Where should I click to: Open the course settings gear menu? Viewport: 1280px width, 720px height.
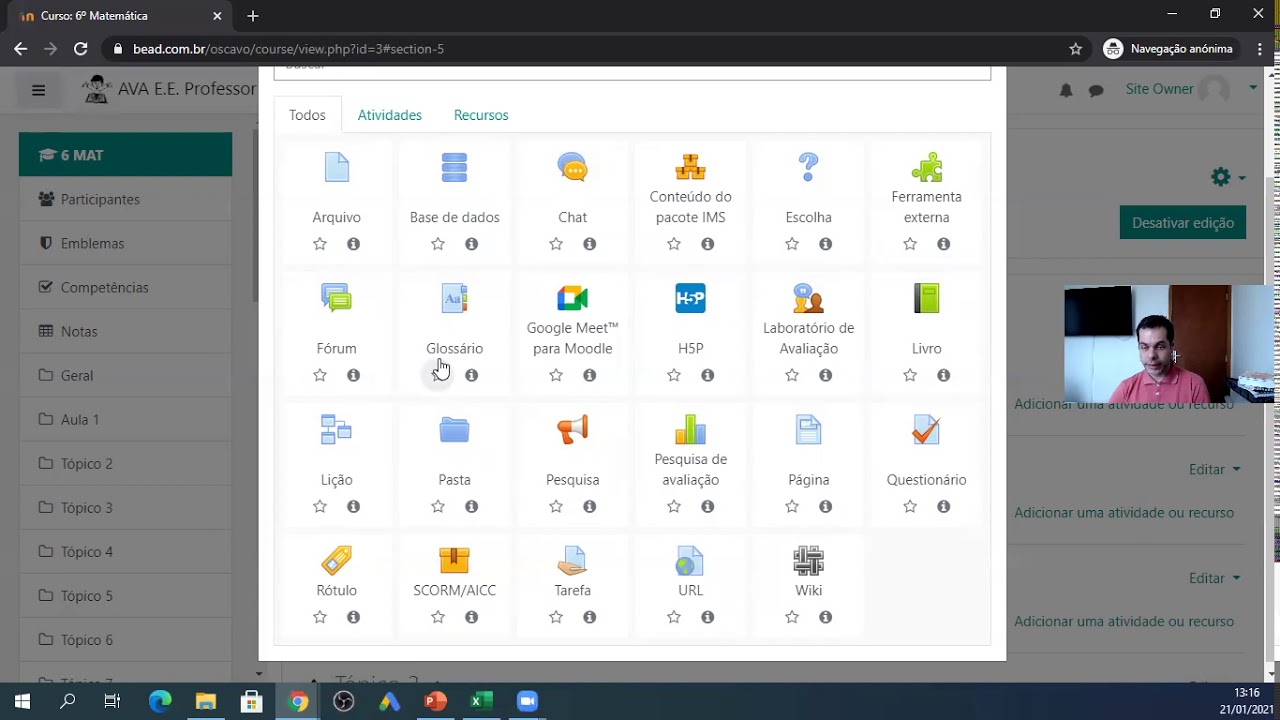[1227, 177]
